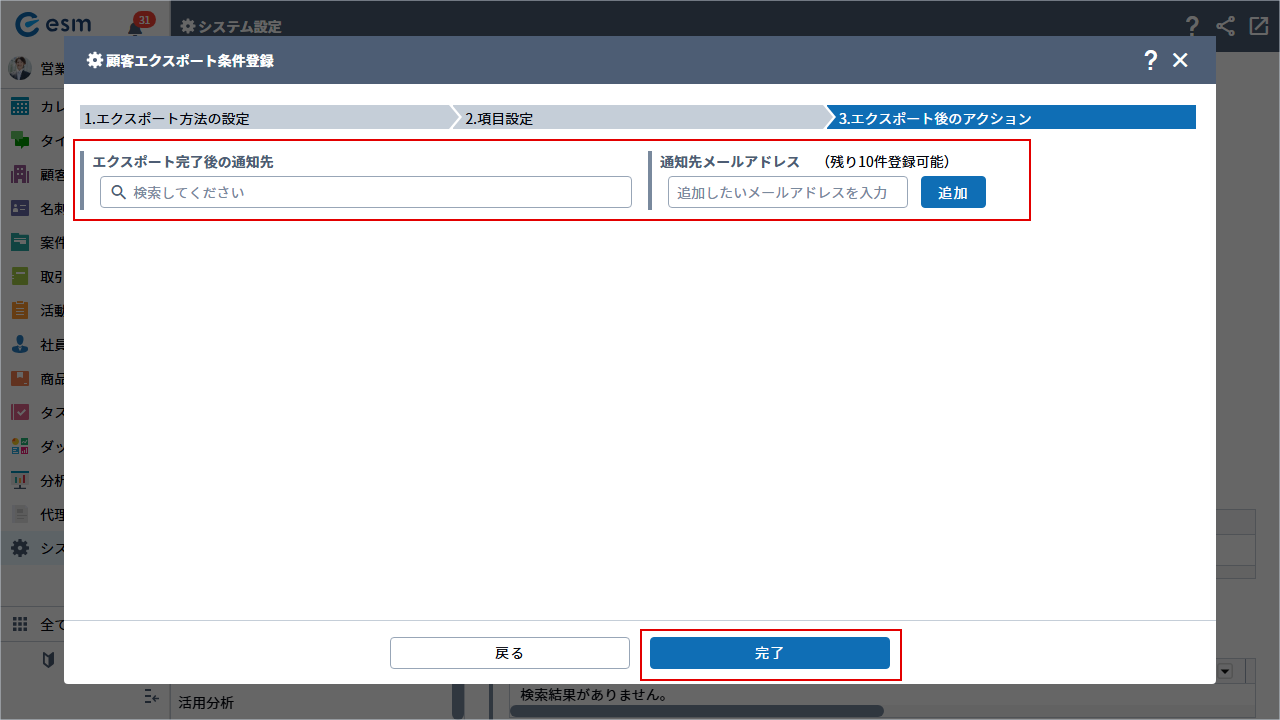The image size is (1280, 720).
Task: Click the open-in-new-window icon in top bar
Action: click(x=1258, y=26)
